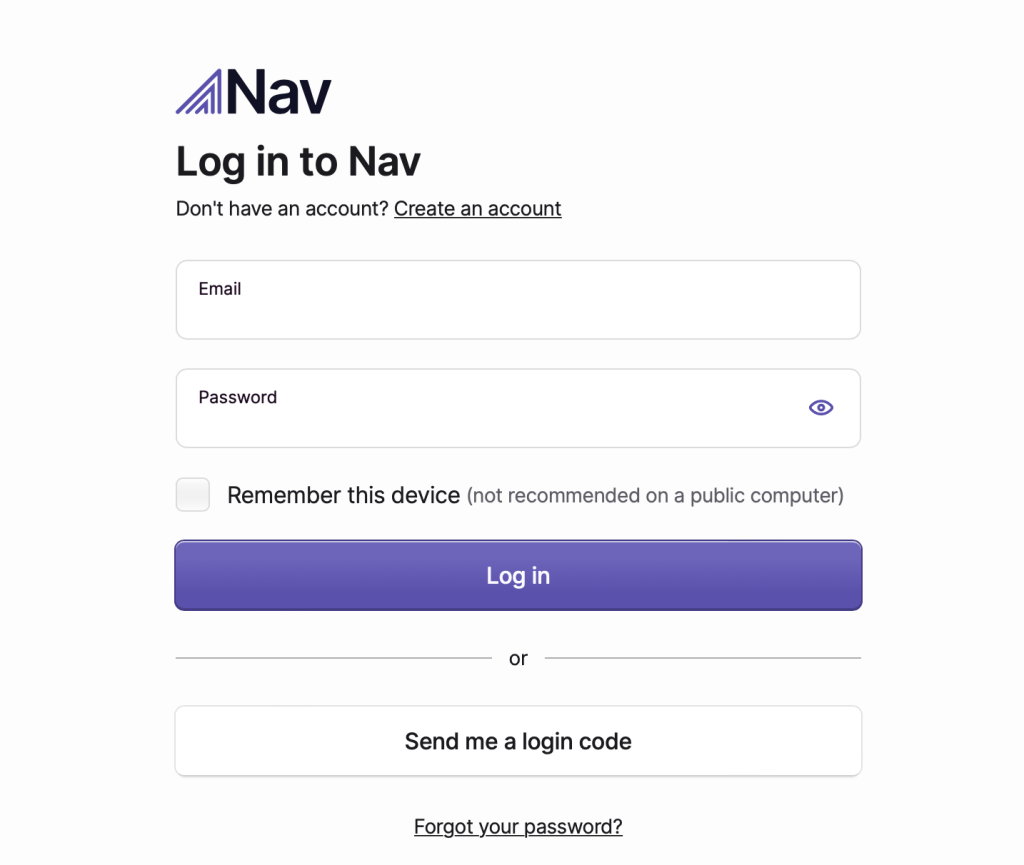
Task: Request a code via Send me a login code
Action: coord(518,741)
